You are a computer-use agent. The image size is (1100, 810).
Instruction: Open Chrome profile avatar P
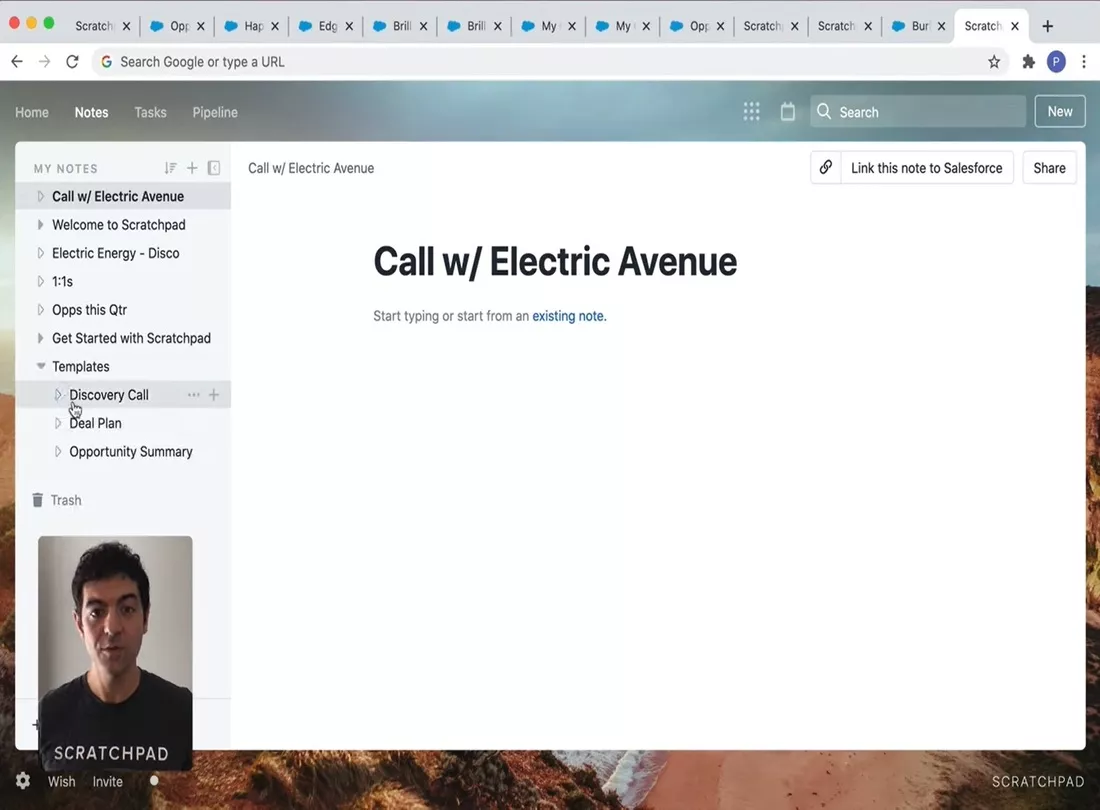(1056, 62)
